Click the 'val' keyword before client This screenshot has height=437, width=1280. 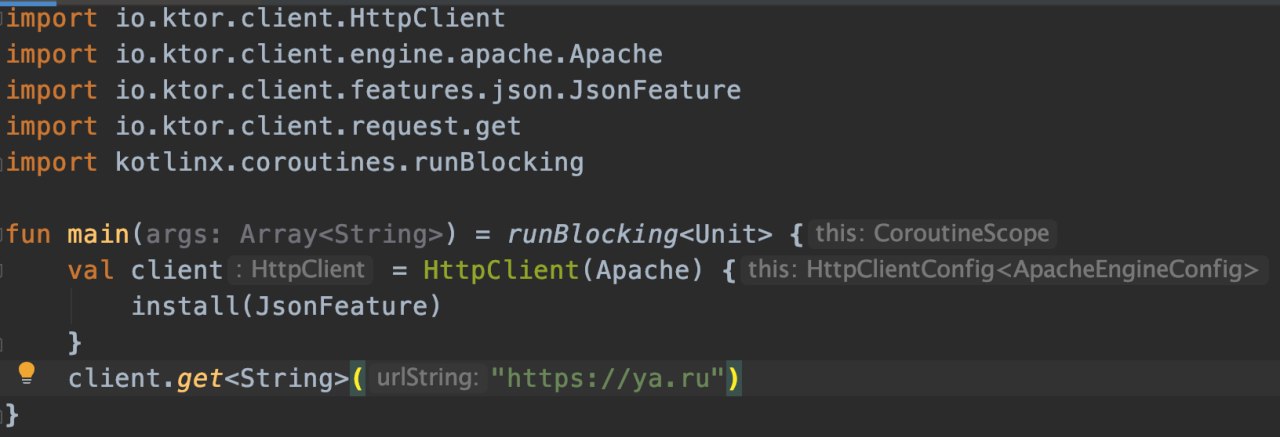tap(91, 271)
